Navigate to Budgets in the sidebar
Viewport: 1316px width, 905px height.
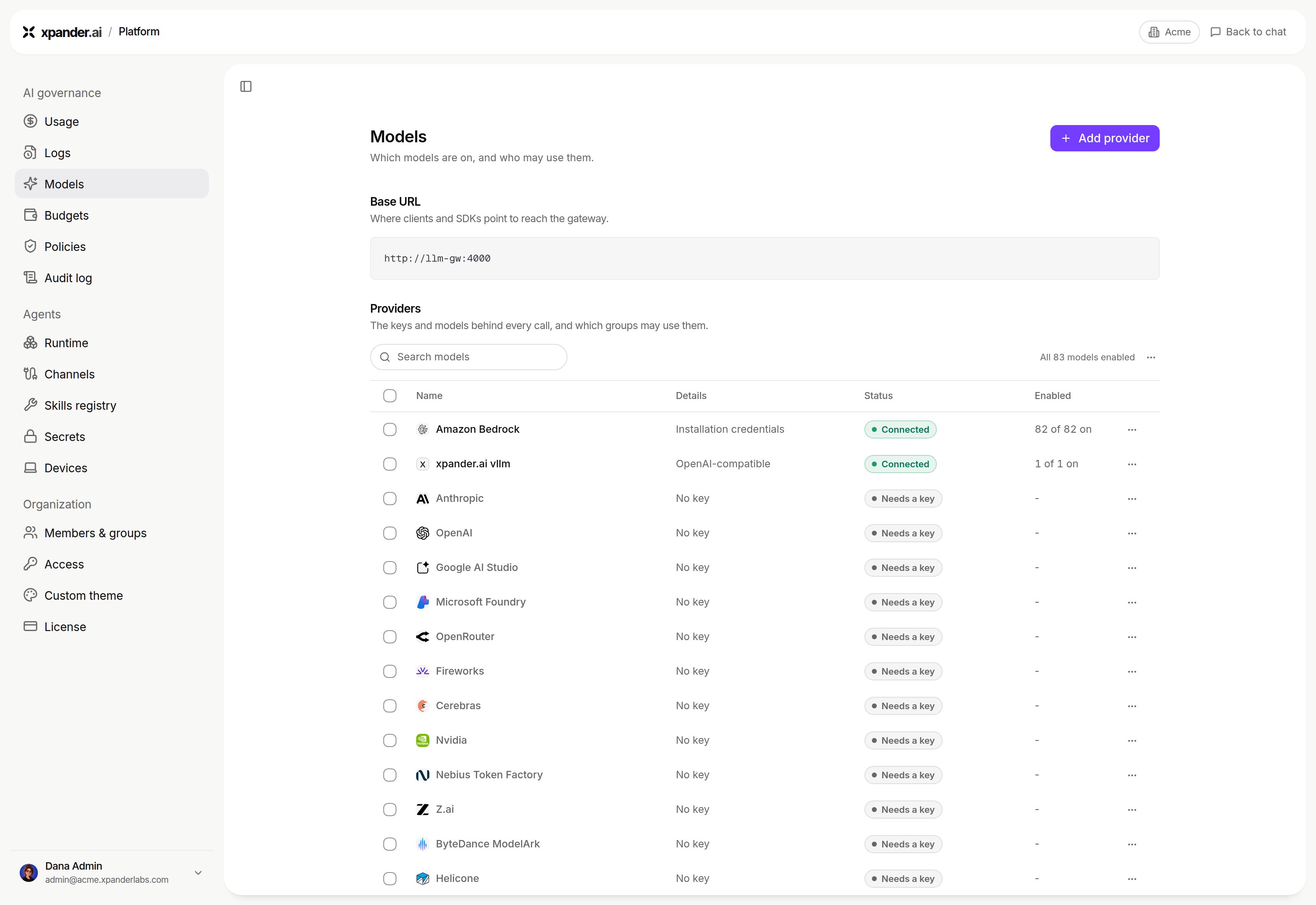tap(111, 216)
